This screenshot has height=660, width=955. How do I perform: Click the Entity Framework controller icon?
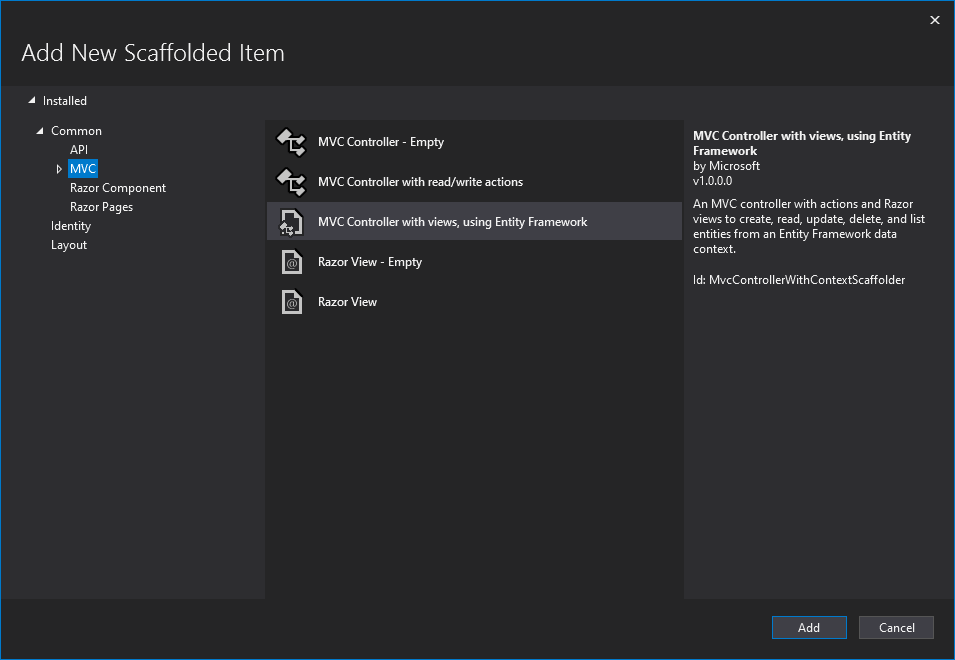pos(290,222)
